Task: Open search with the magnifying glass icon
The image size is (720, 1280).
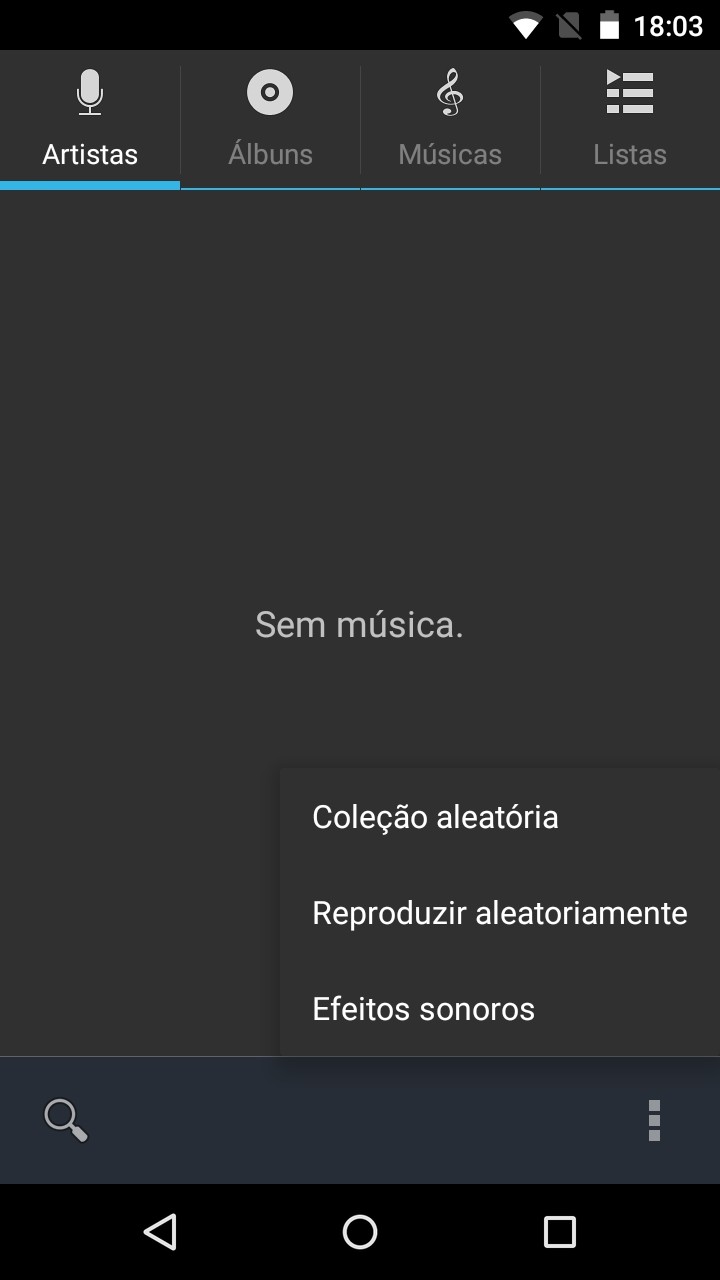Action: 66,1120
